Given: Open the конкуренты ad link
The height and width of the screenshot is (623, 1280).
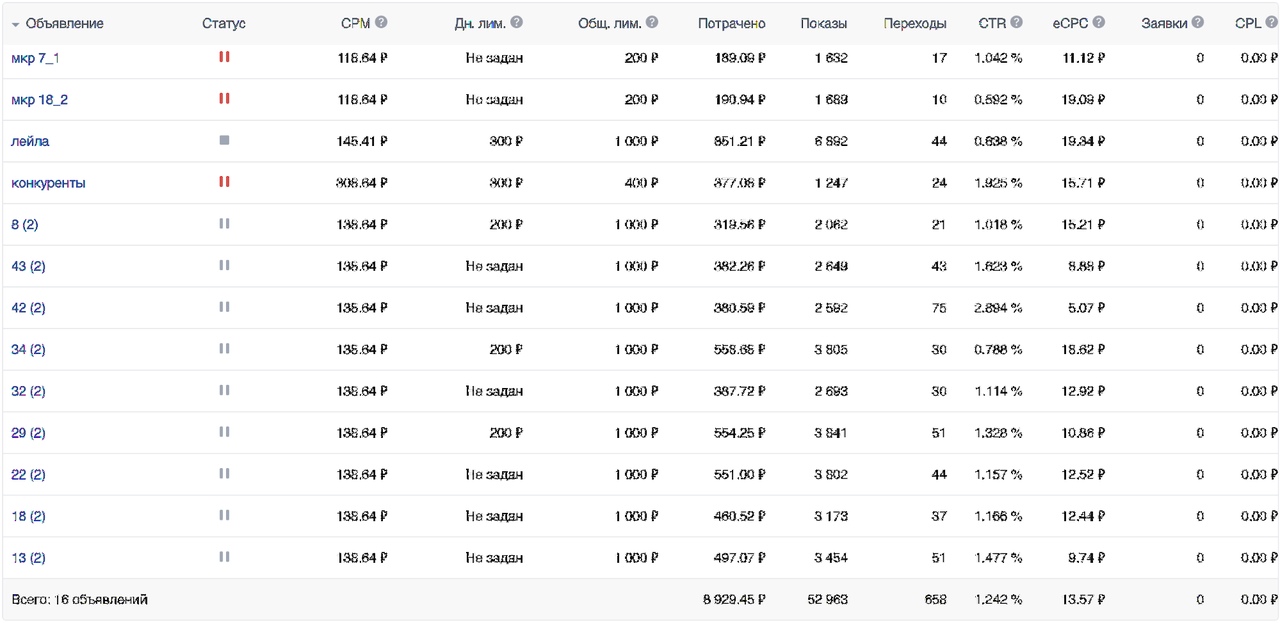Looking at the screenshot, I should click(48, 183).
